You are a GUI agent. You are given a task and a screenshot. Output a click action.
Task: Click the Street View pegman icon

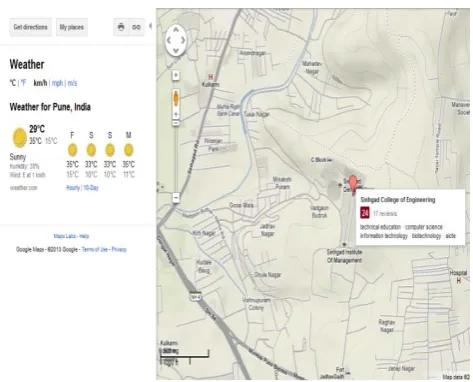(x=176, y=99)
